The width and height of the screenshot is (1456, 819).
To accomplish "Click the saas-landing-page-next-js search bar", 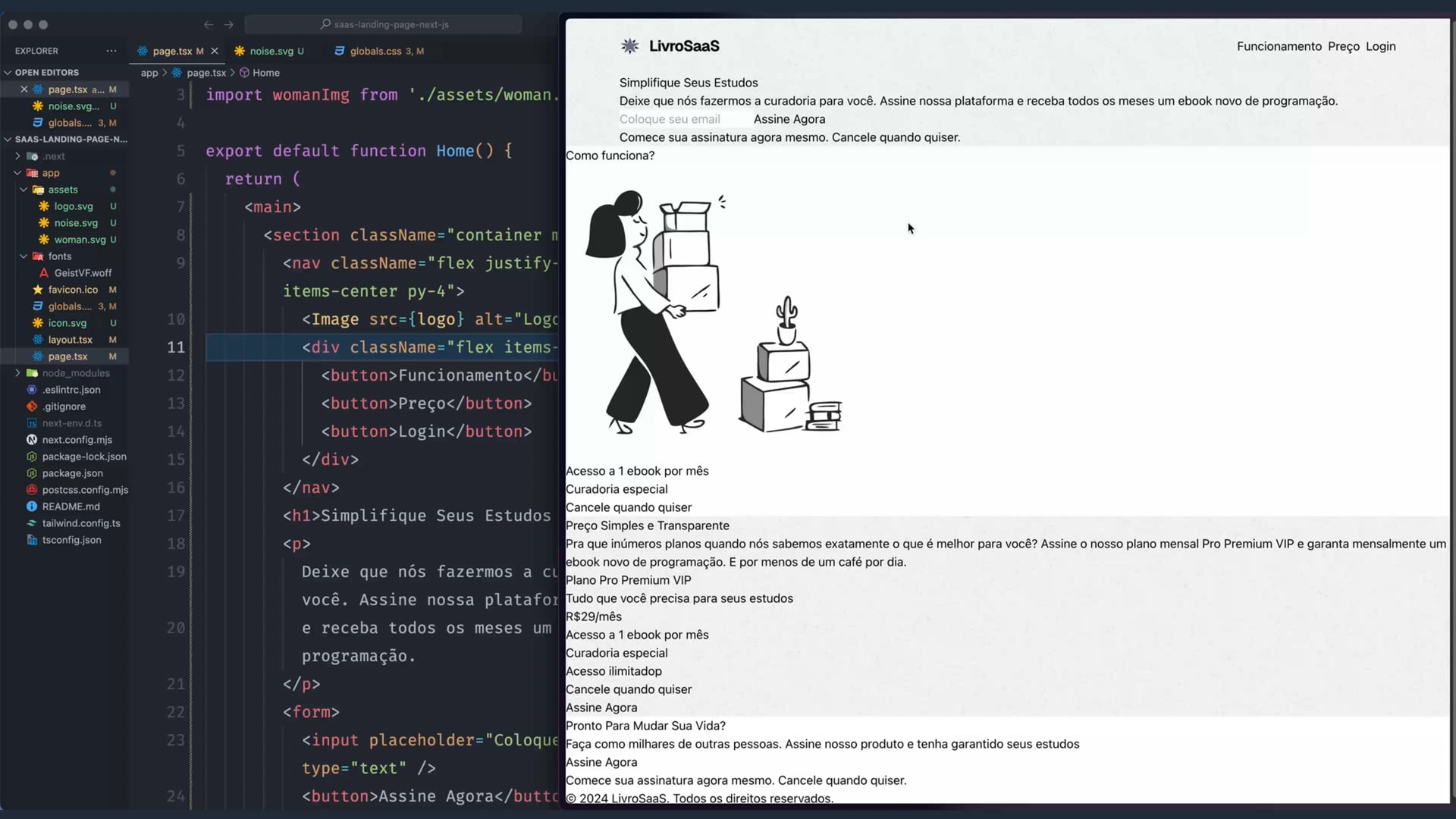I will [x=384, y=24].
